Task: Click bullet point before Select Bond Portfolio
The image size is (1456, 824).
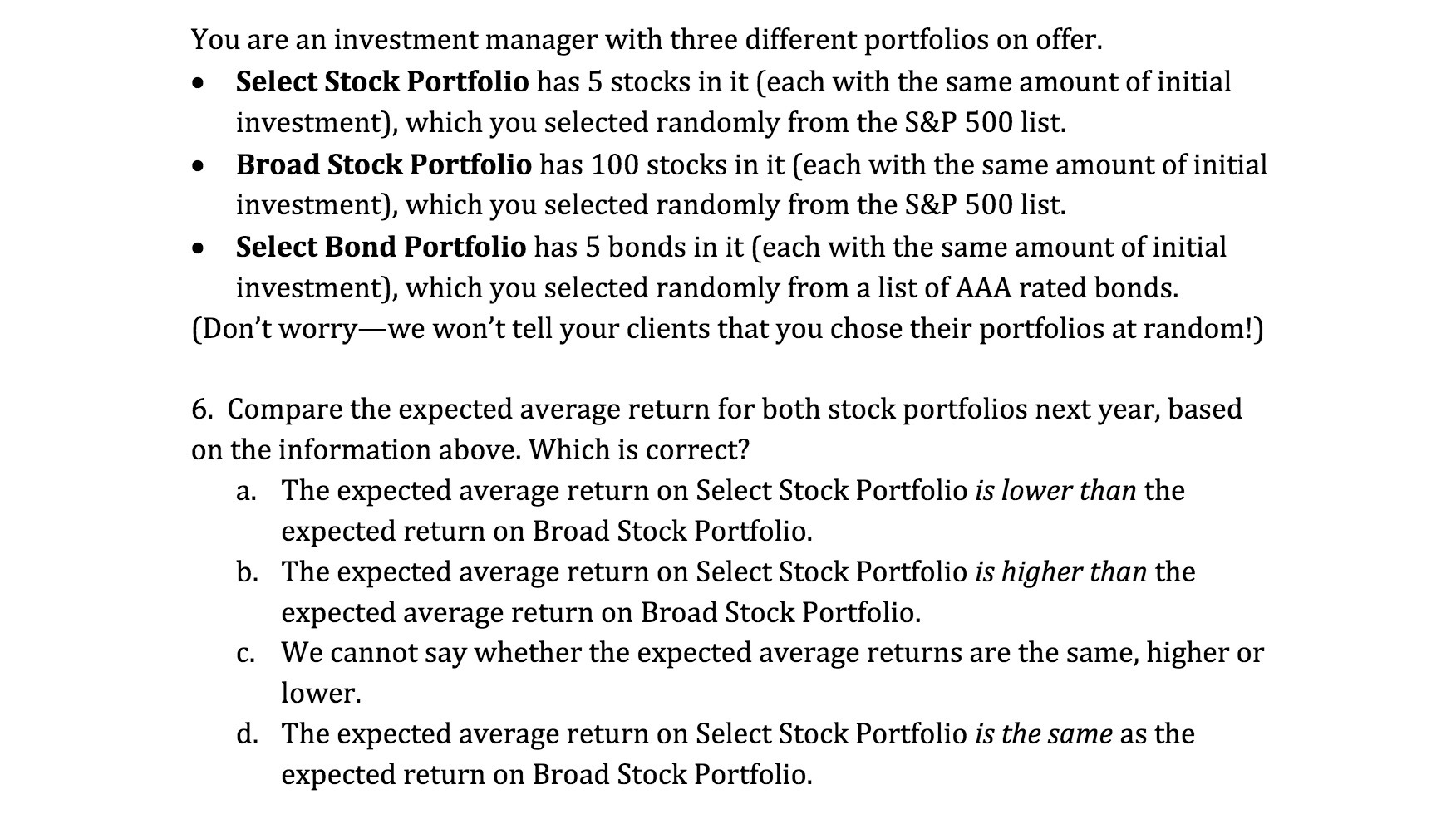Action: click(197, 248)
